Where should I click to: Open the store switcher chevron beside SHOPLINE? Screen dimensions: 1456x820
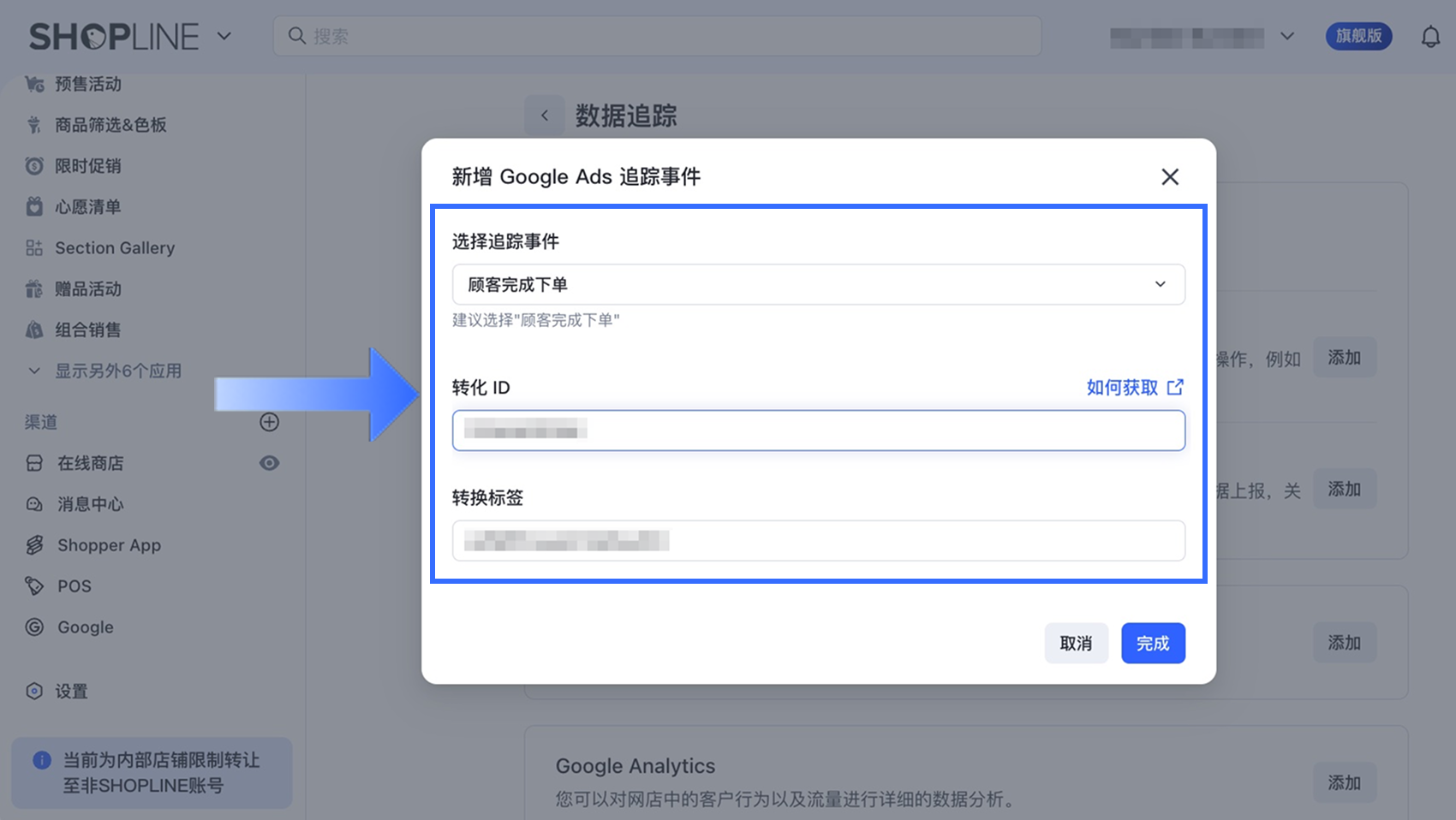(x=224, y=36)
